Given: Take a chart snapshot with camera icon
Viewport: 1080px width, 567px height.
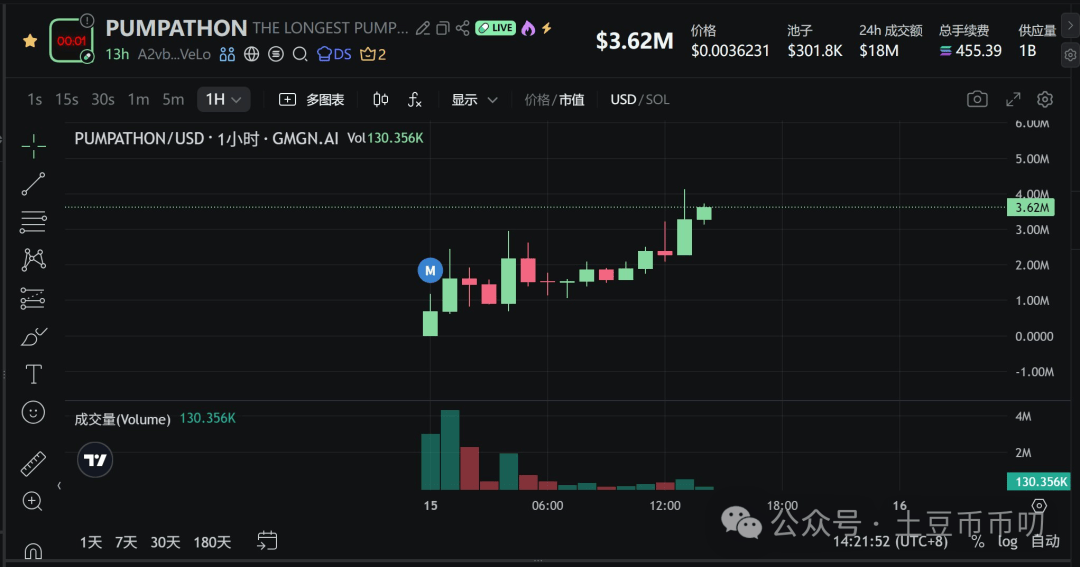Looking at the screenshot, I should tap(977, 99).
